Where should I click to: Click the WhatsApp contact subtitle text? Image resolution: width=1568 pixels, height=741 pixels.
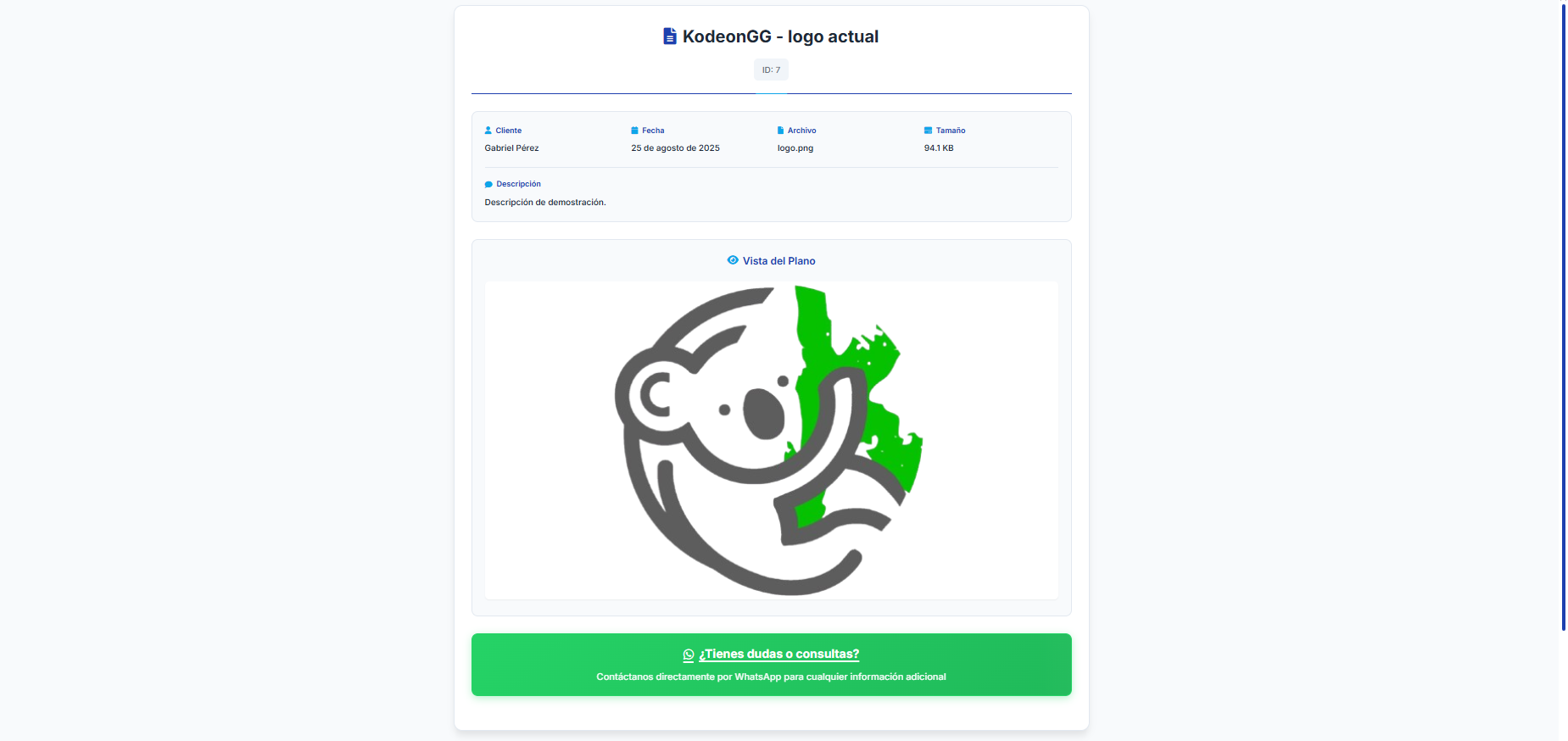771,677
